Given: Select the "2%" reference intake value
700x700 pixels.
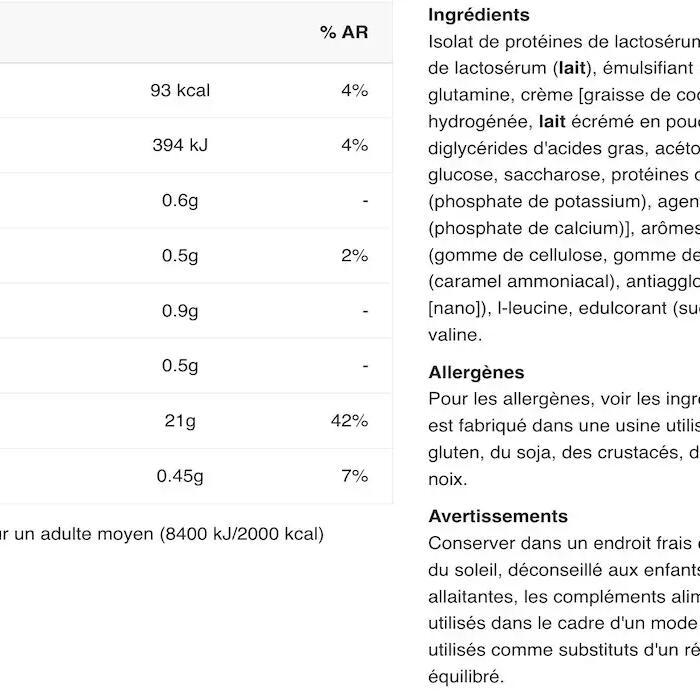Looking at the screenshot, I should click(354, 256).
